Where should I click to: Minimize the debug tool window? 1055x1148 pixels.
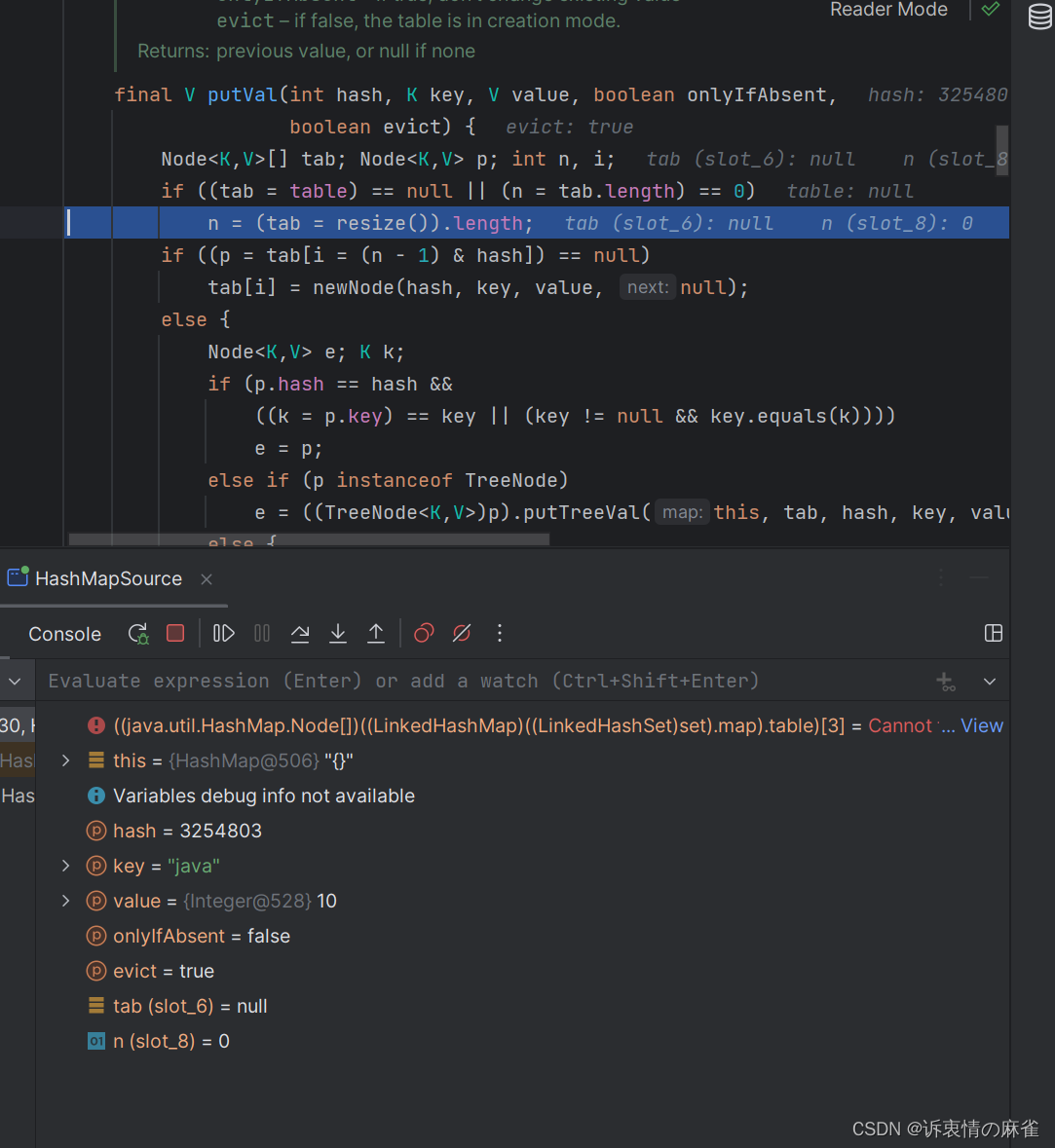click(980, 578)
